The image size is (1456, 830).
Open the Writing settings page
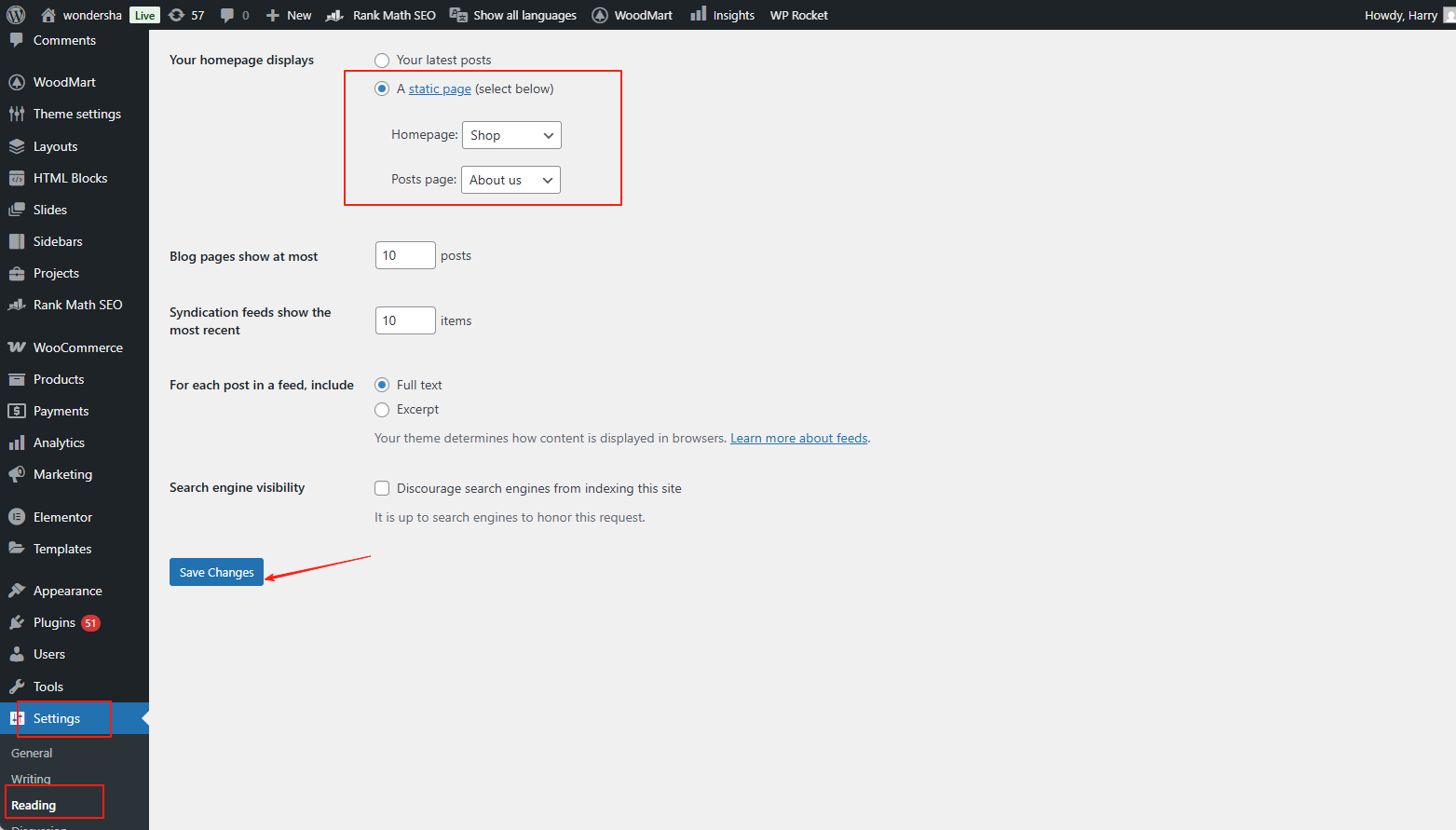(30, 778)
